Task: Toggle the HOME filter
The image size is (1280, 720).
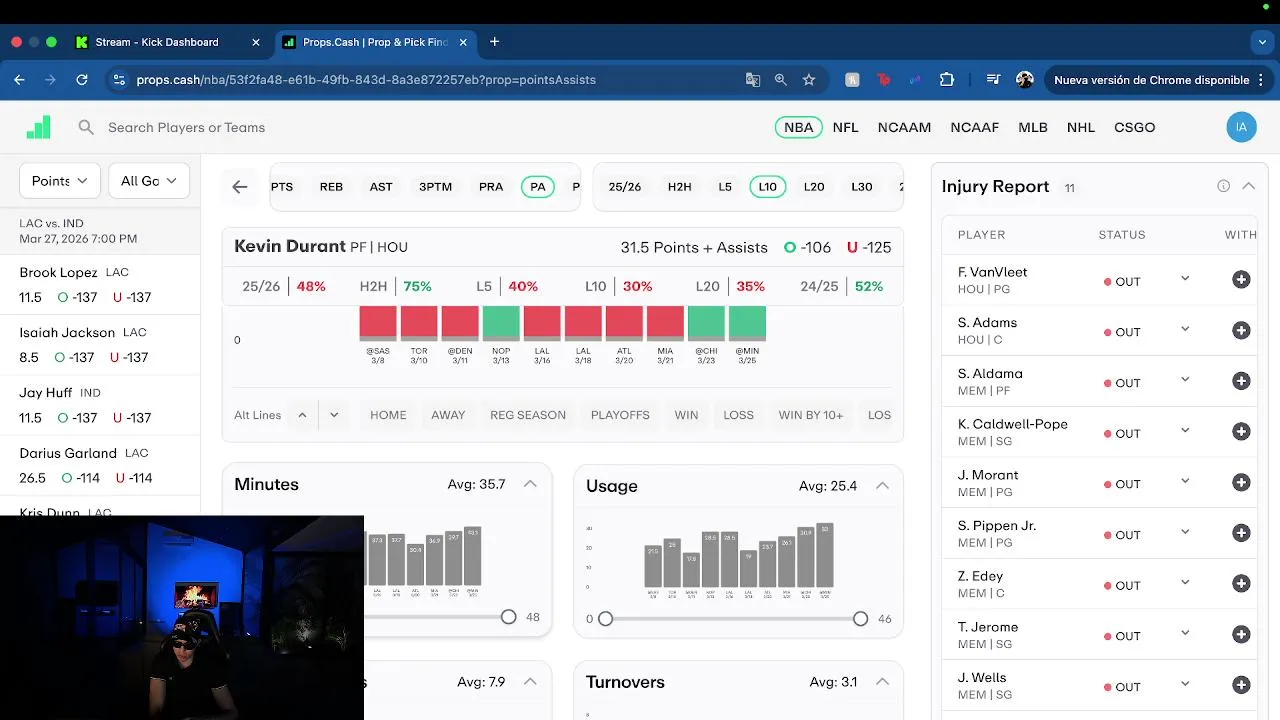Action: pos(388,415)
